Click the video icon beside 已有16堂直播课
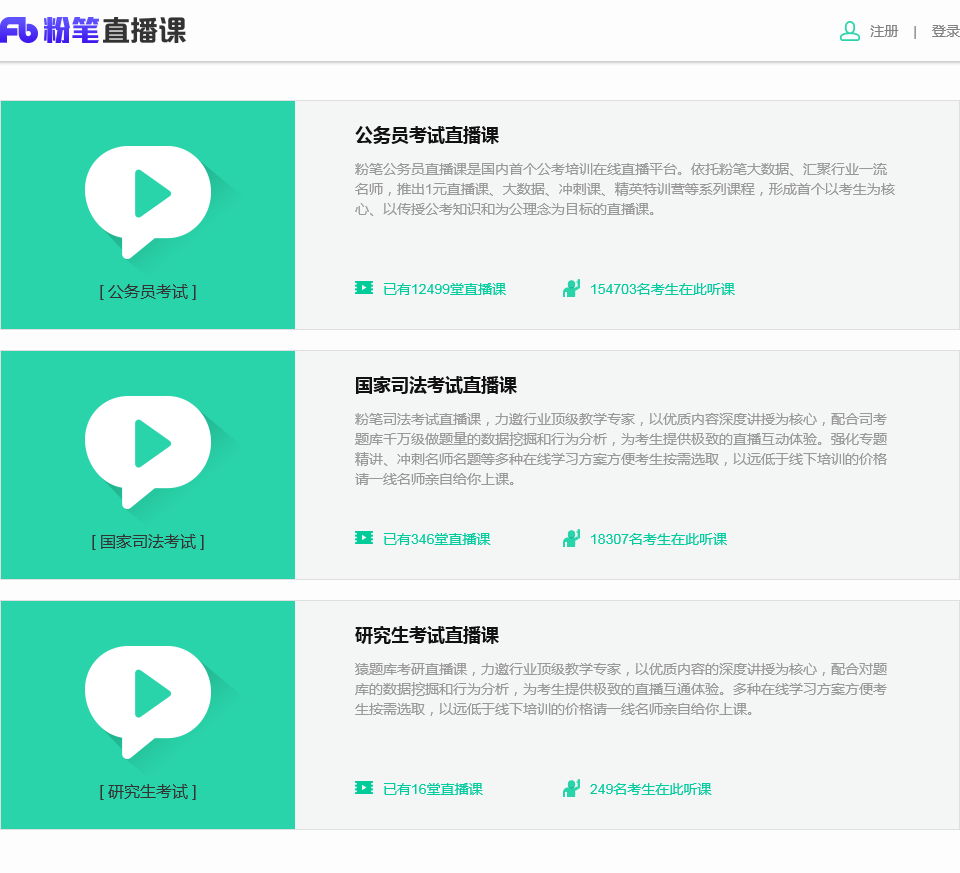Screen dimensions: 960x873 click(x=364, y=787)
